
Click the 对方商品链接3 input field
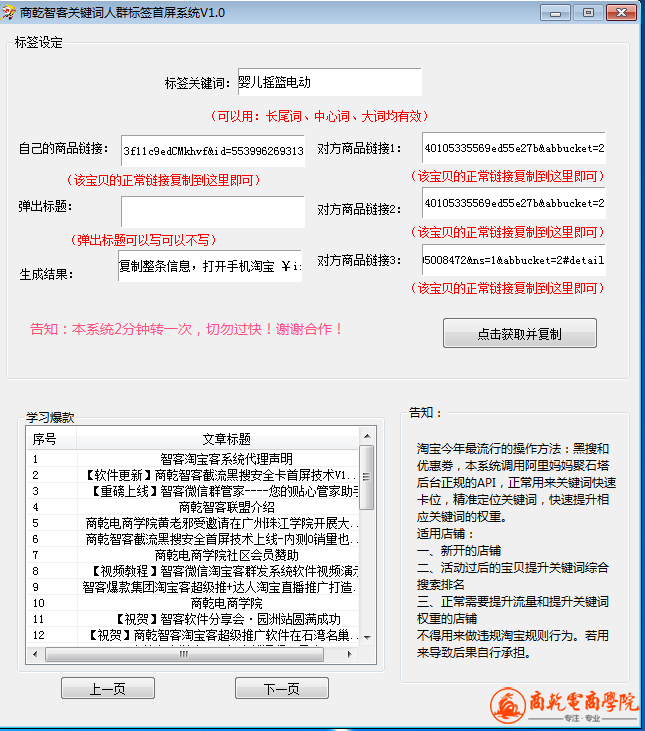coord(514,260)
